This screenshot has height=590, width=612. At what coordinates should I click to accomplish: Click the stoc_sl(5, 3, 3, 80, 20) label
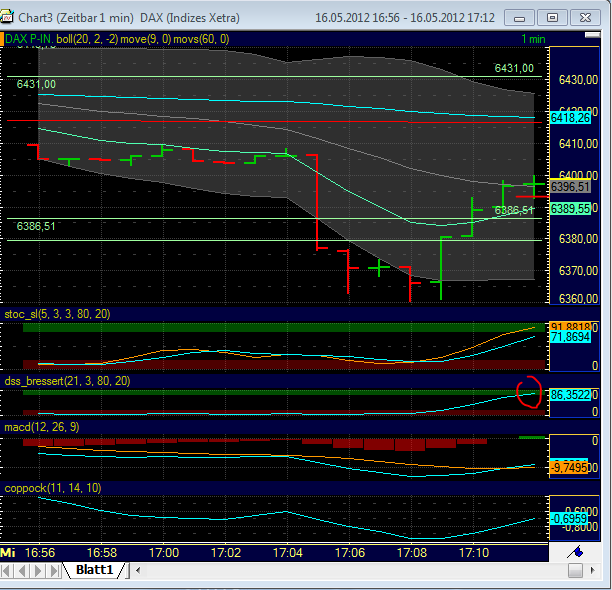[x=57, y=314]
